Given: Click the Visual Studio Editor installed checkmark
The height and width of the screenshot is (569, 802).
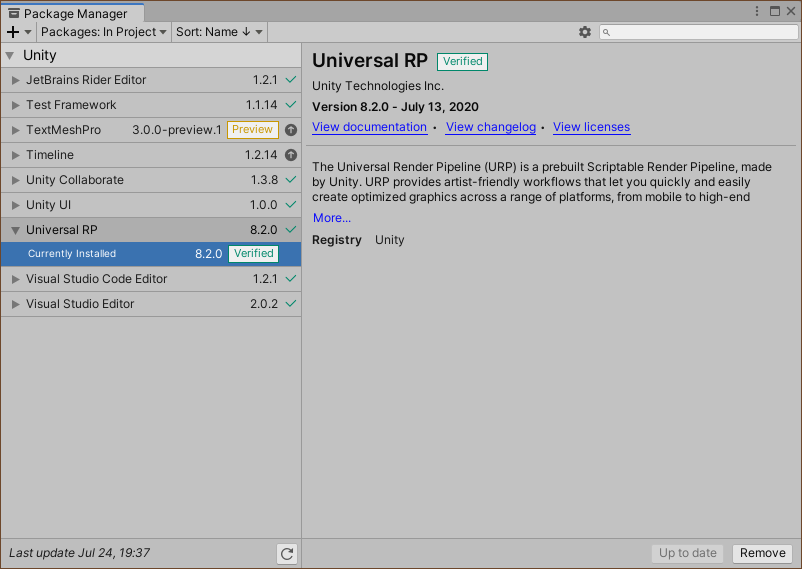Looking at the screenshot, I should click(x=291, y=304).
